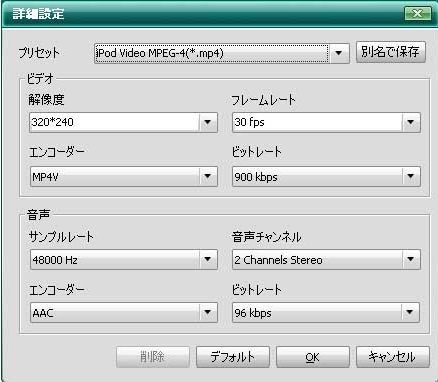Click the 詳細設定 title bar text

38,14
